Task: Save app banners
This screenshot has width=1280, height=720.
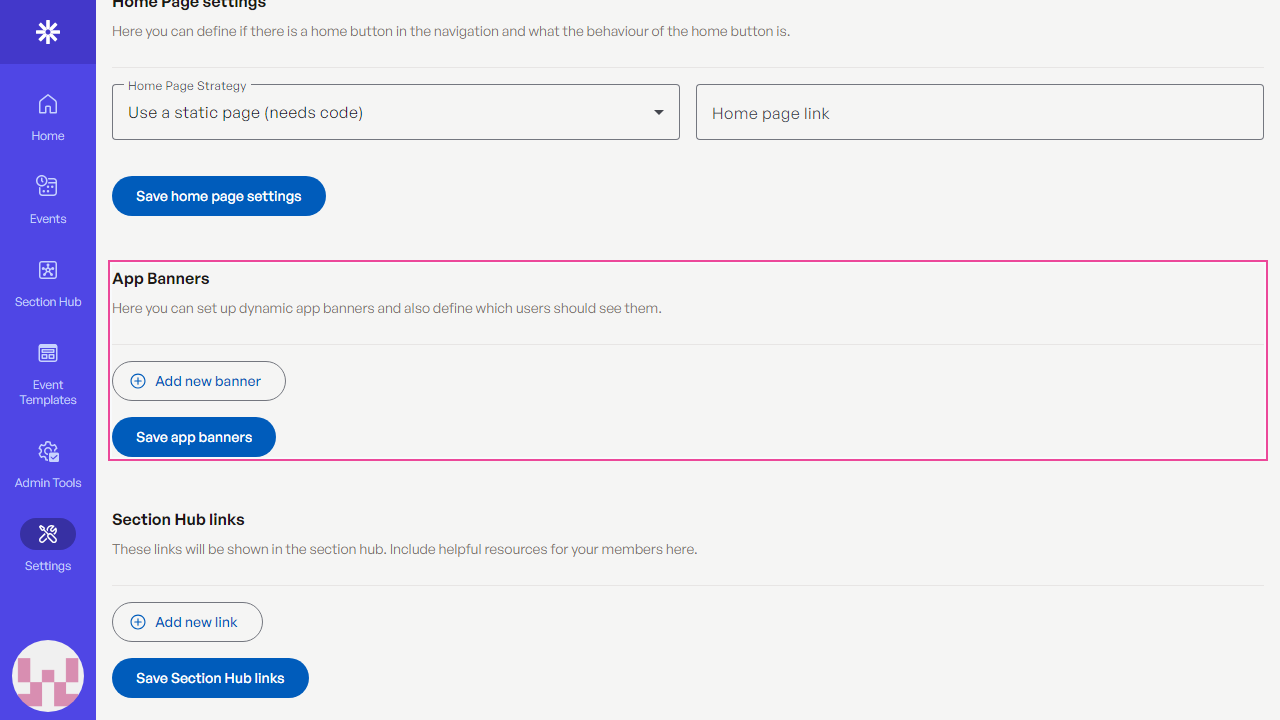Action: (x=194, y=437)
